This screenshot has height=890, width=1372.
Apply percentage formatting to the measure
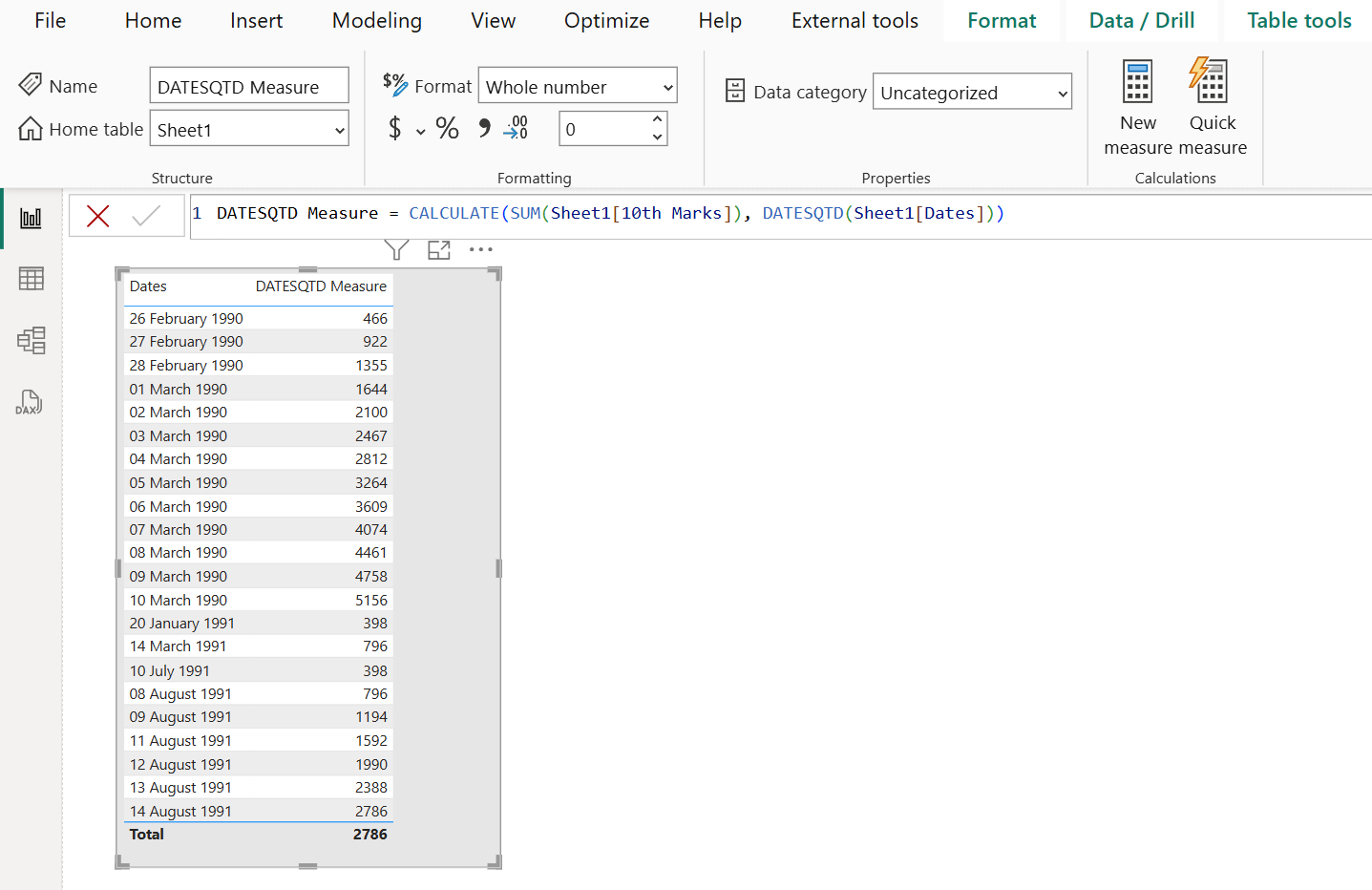(447, 128)
